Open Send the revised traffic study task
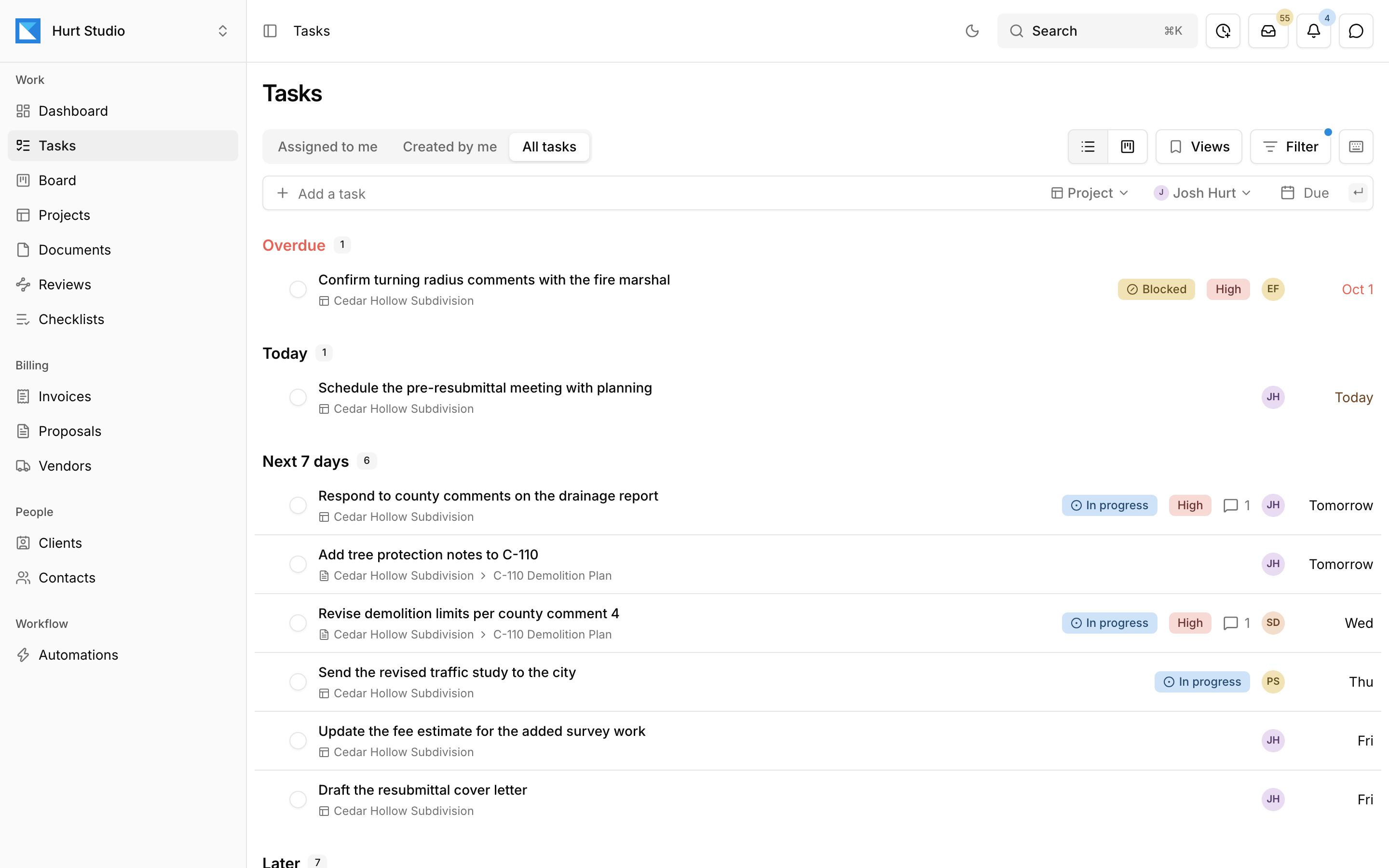This screenshot has height=868, width=1389. tap(447, 672)
